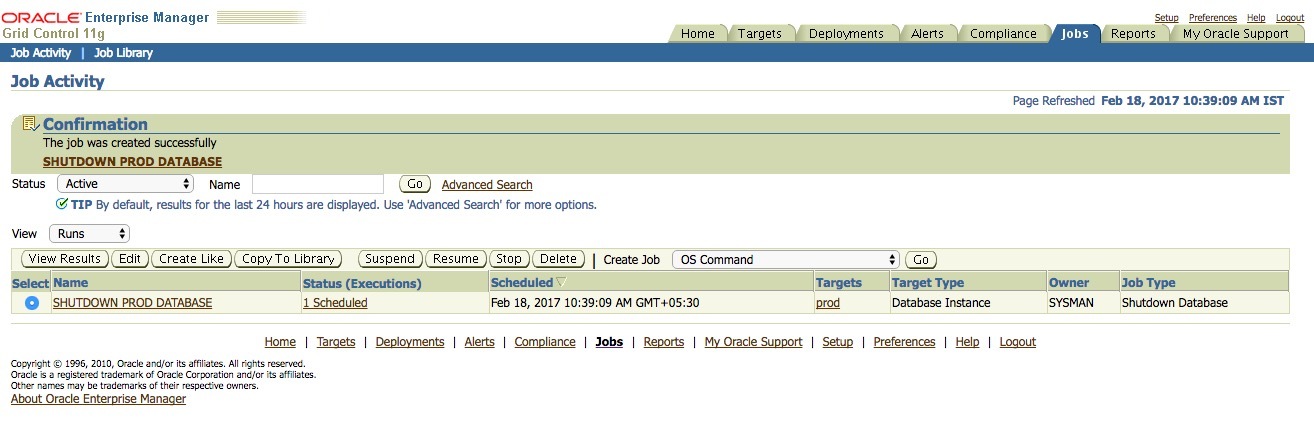Open the 1 Scheduled status link
This screenshot has height=433, width=1314.
pyautogui.click(x=335, y=303)
